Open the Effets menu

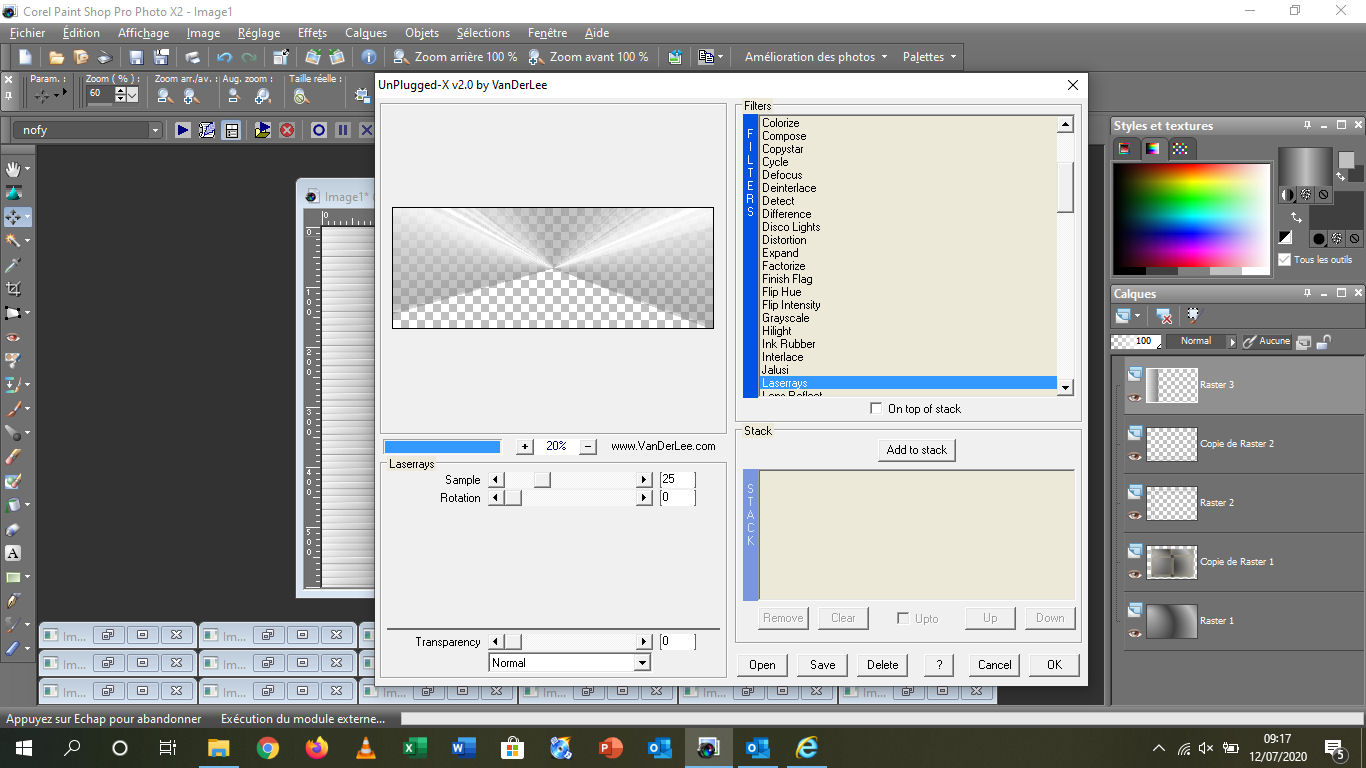click(312, 33)
